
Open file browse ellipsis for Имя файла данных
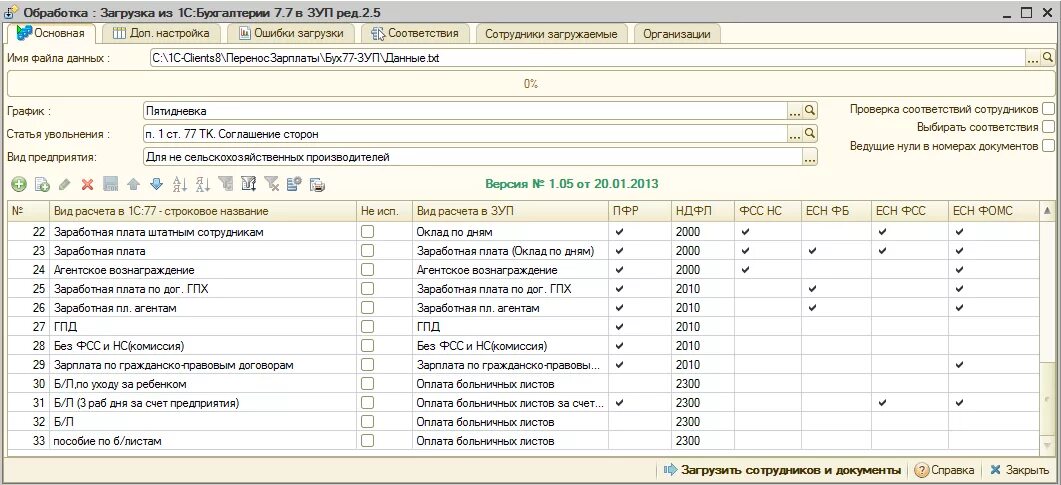click(1033, 59)
